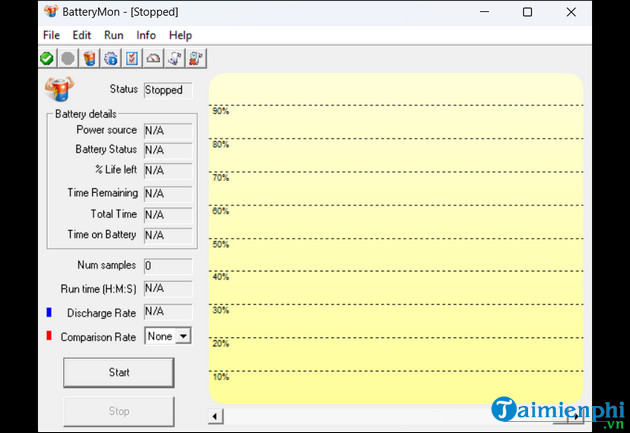The image size is (630, 433).
Task: Click the BatteryMon title bar app icon
Action: click(x=51, y=11)
